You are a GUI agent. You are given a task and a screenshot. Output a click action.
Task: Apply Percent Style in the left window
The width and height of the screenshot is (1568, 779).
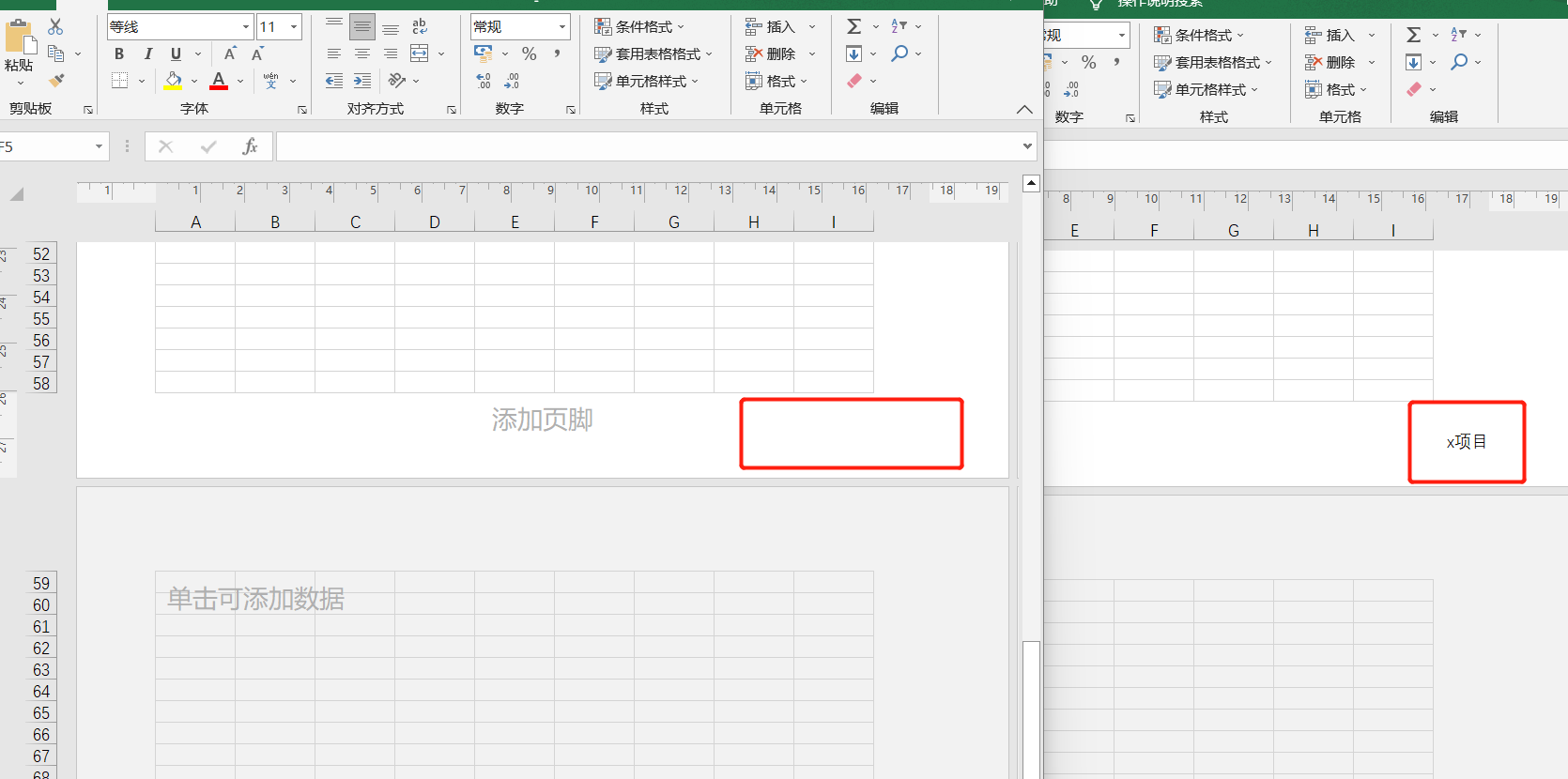[x=530, y=53]
